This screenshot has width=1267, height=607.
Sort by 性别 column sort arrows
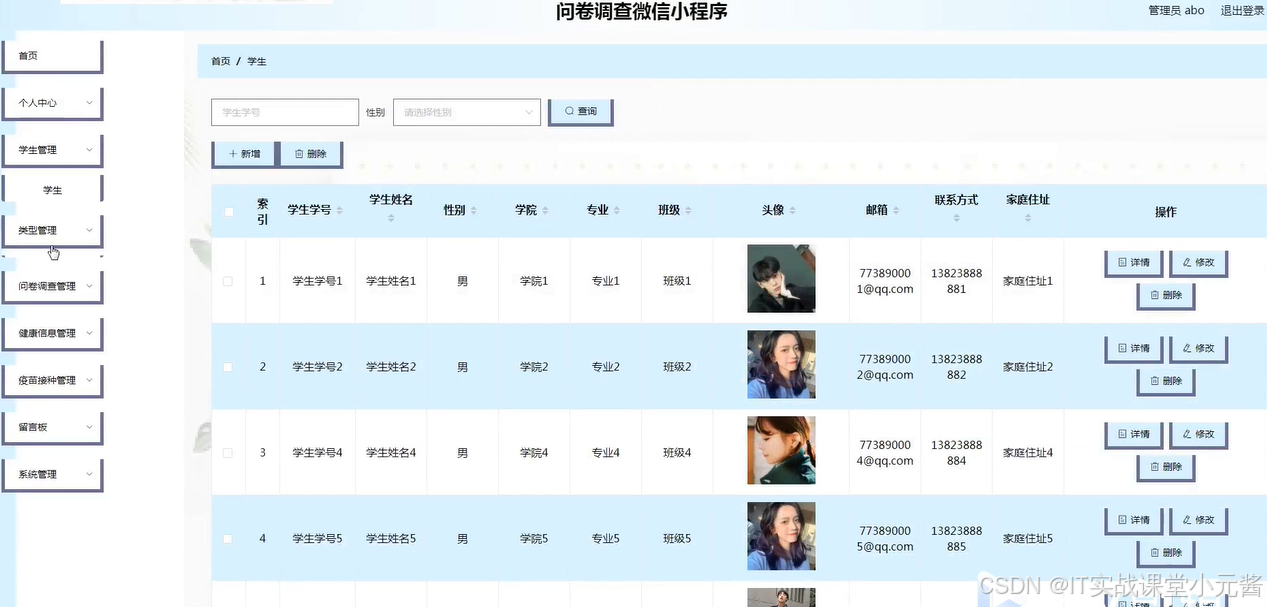pyautogui.click(x=473, y=211)
